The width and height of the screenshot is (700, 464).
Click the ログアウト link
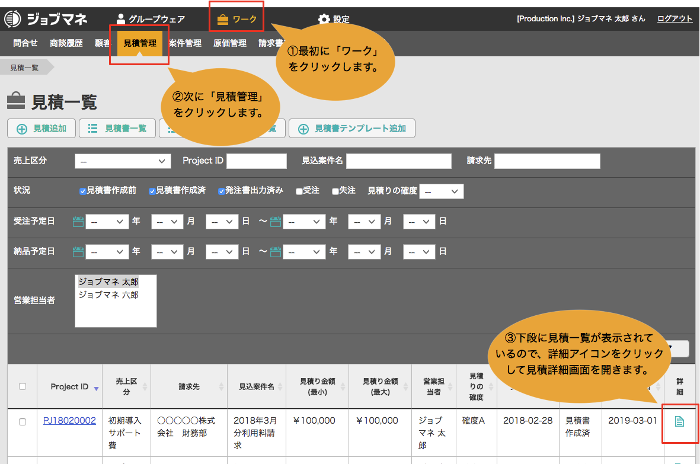tap(675, 19)
